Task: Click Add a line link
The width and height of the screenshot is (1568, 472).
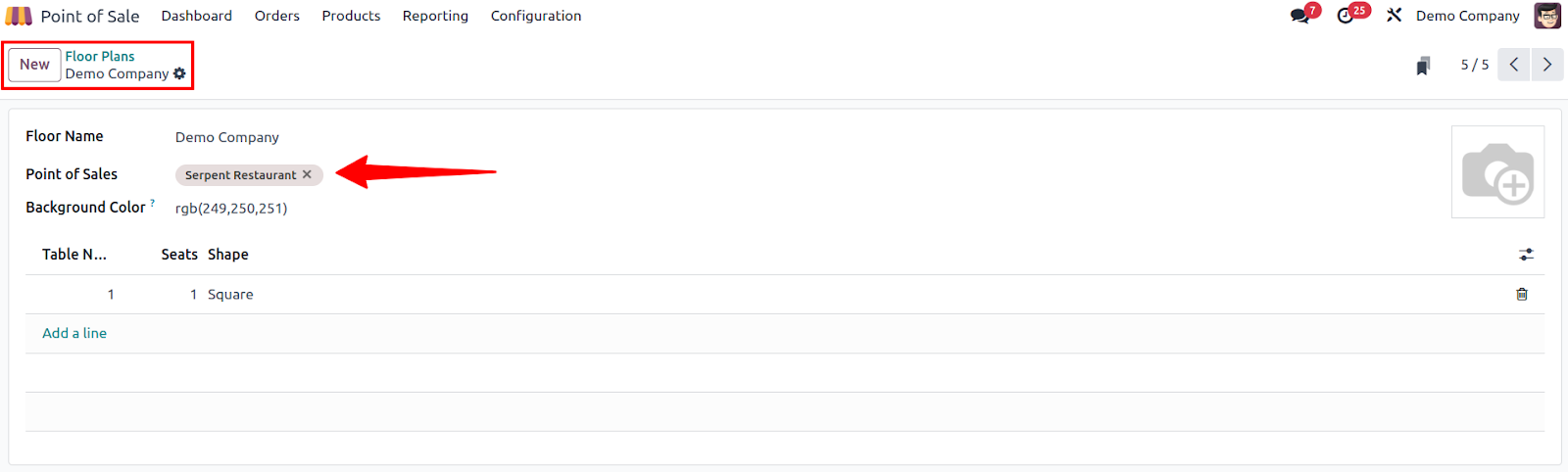Action: [74, 333]
